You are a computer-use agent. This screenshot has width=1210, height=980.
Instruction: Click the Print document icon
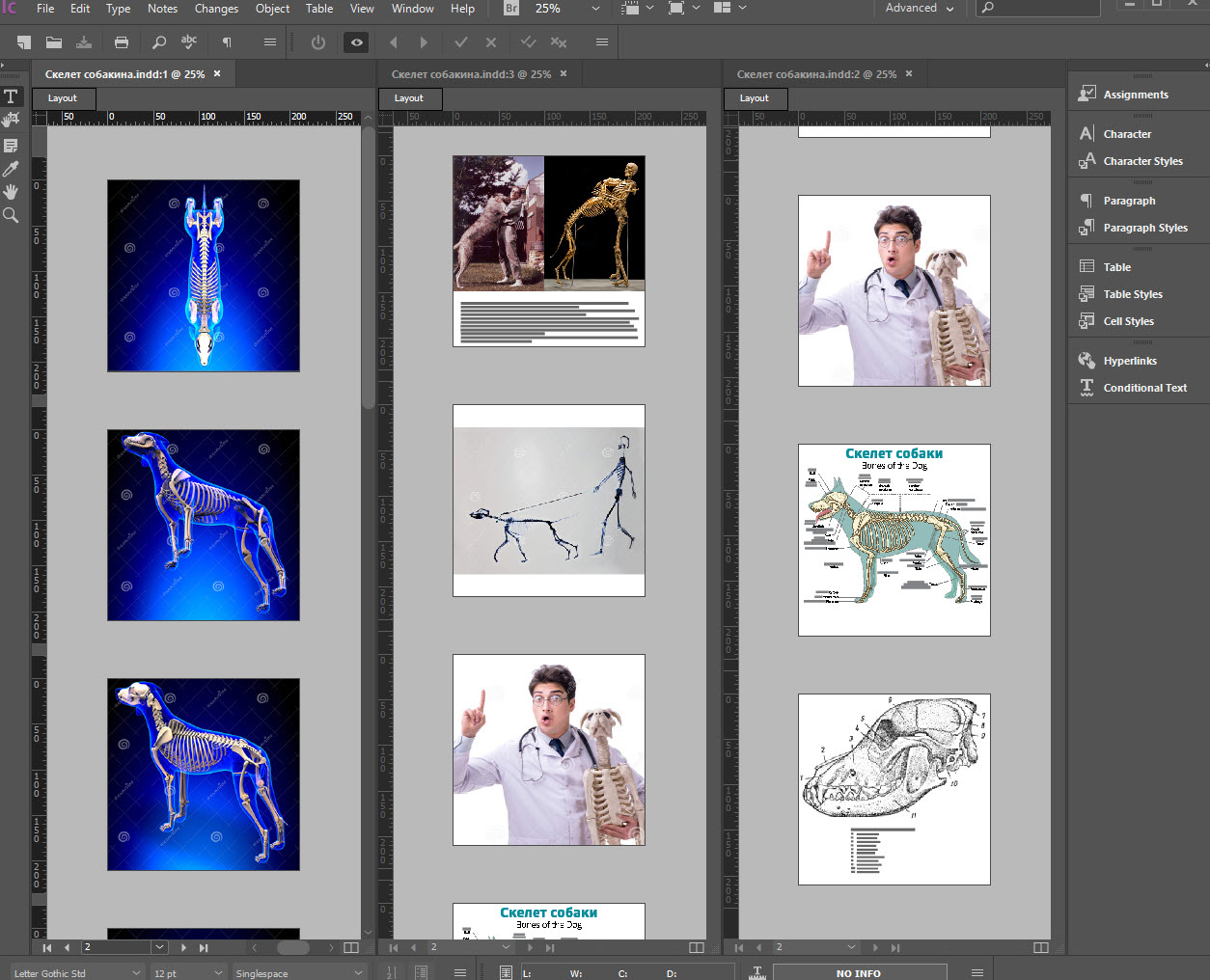coord(122,42)
